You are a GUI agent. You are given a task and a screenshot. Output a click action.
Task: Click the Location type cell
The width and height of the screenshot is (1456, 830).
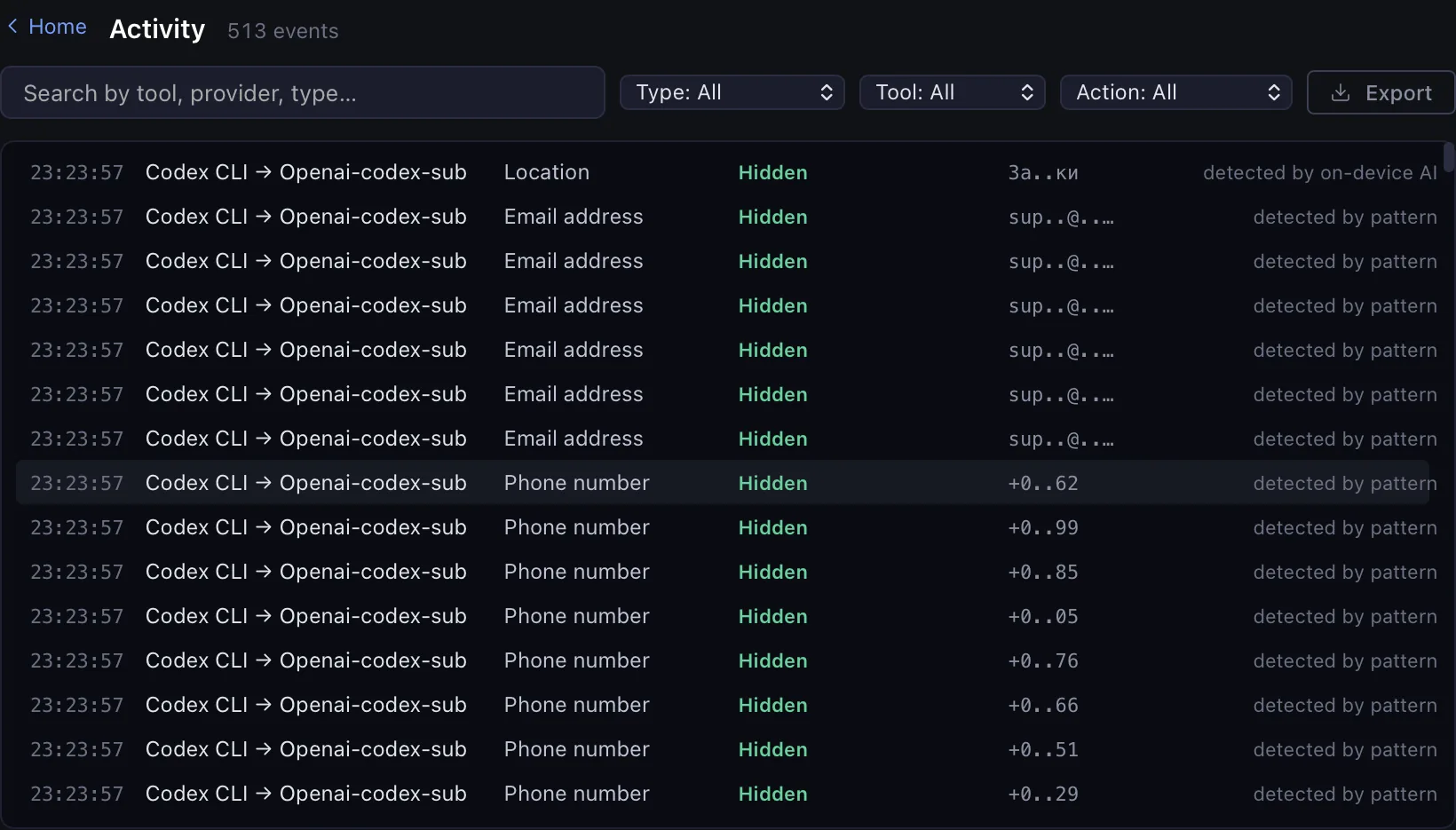[546, 172]
